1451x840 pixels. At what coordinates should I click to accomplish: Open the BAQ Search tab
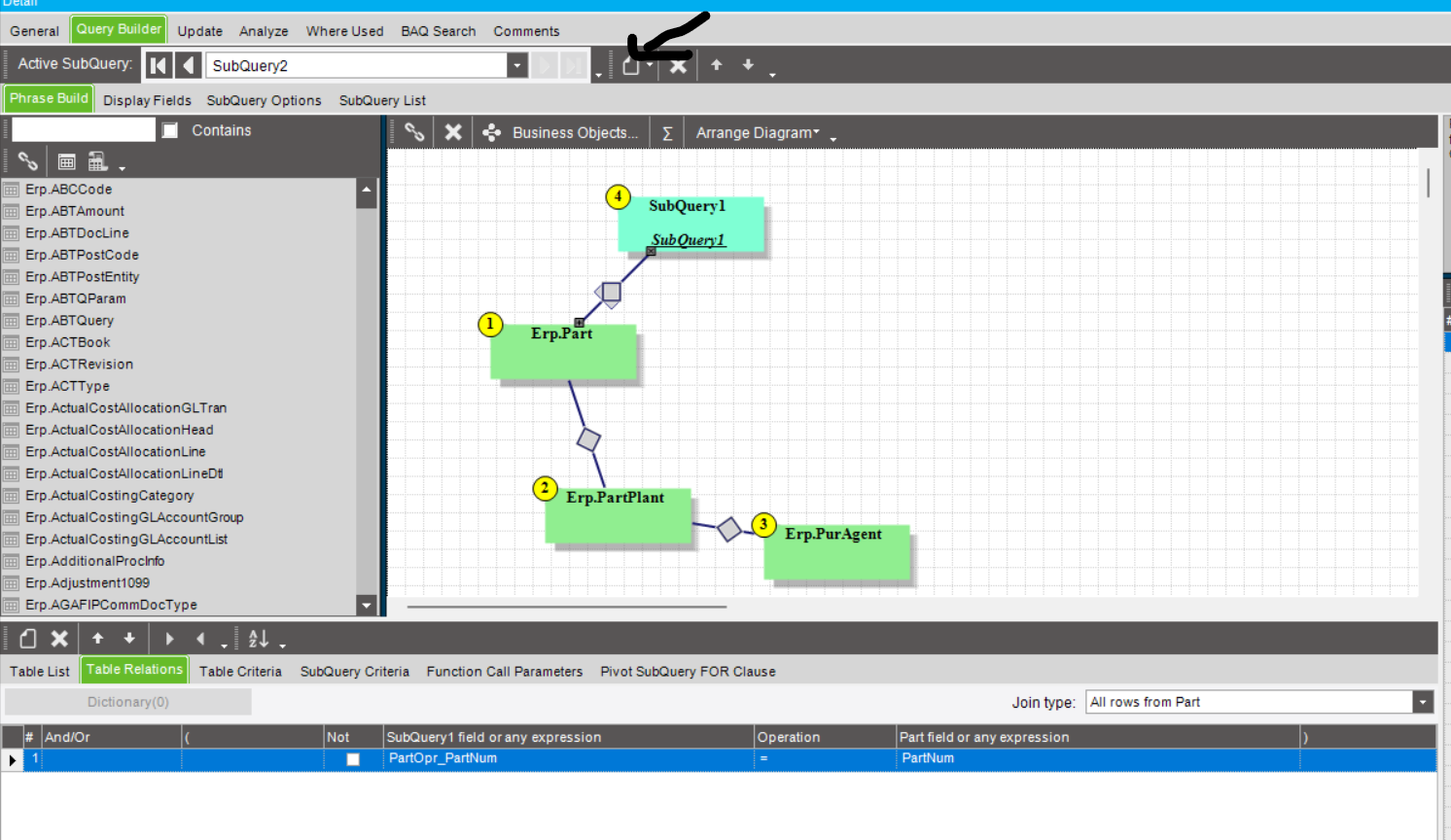tap(439, 31)
